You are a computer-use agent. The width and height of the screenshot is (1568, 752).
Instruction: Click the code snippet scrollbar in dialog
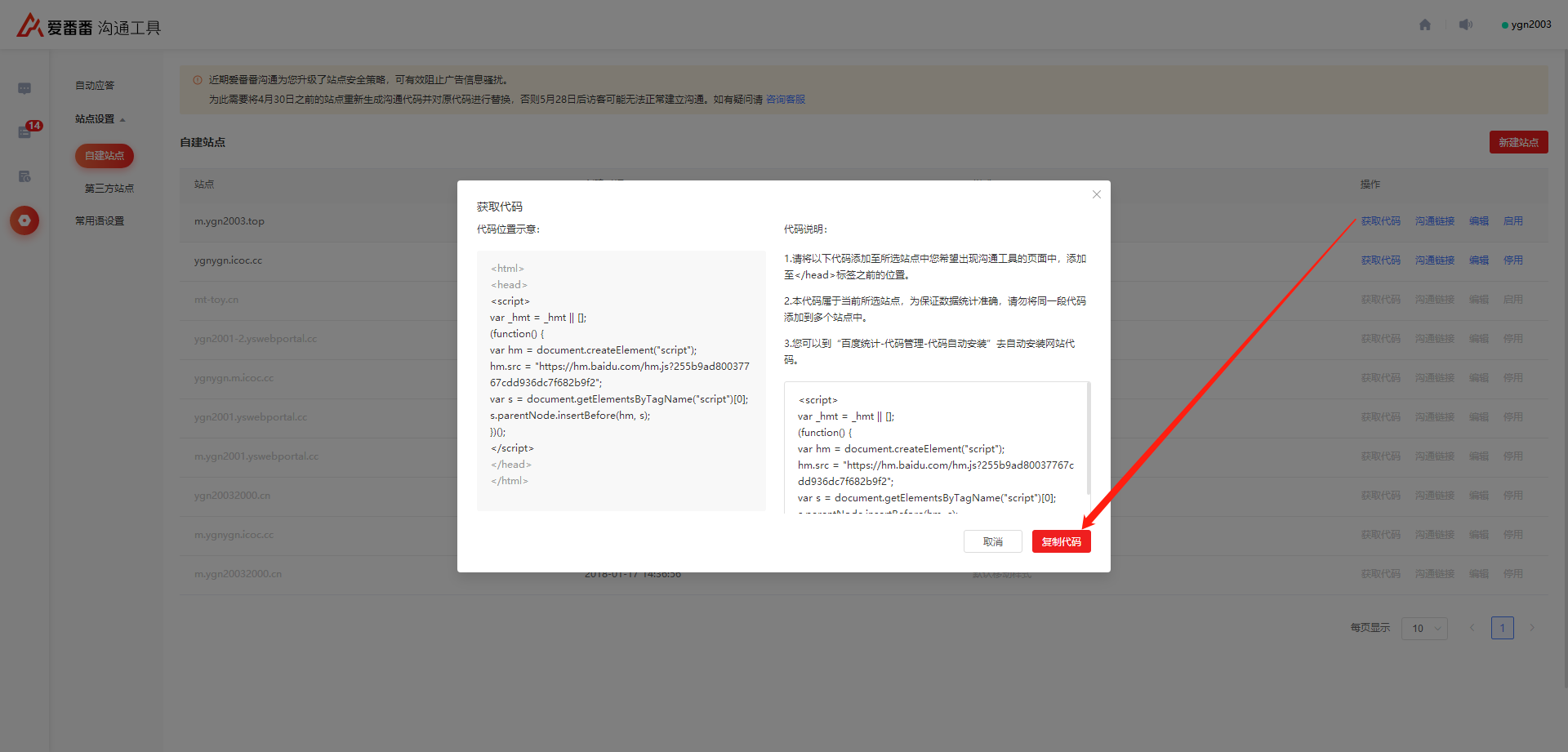pos(1089,437)
